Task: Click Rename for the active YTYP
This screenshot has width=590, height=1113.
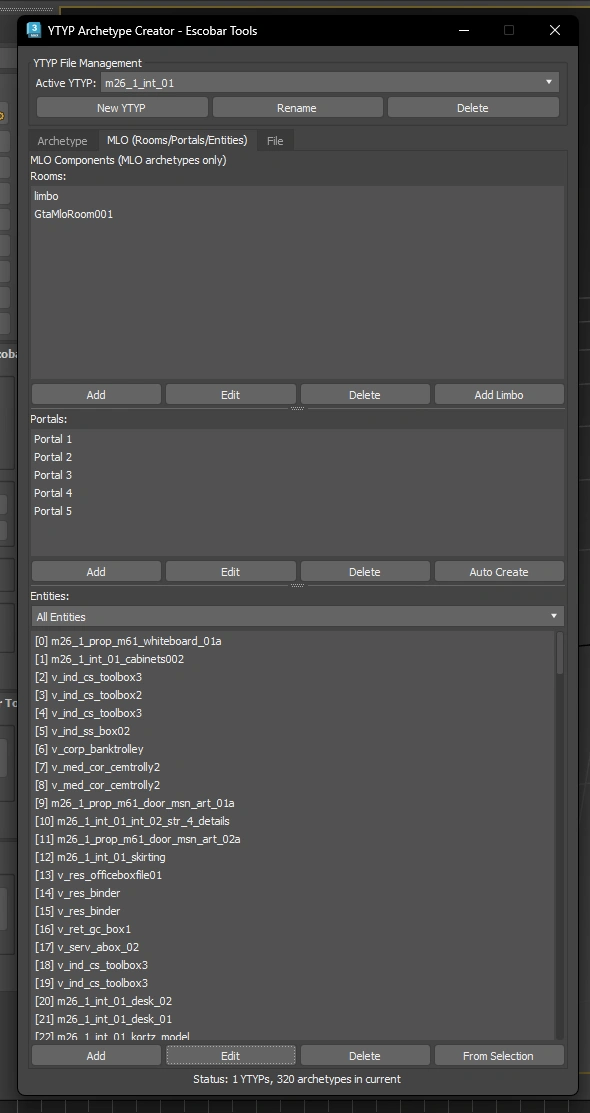Action: (x=297, y=108)
